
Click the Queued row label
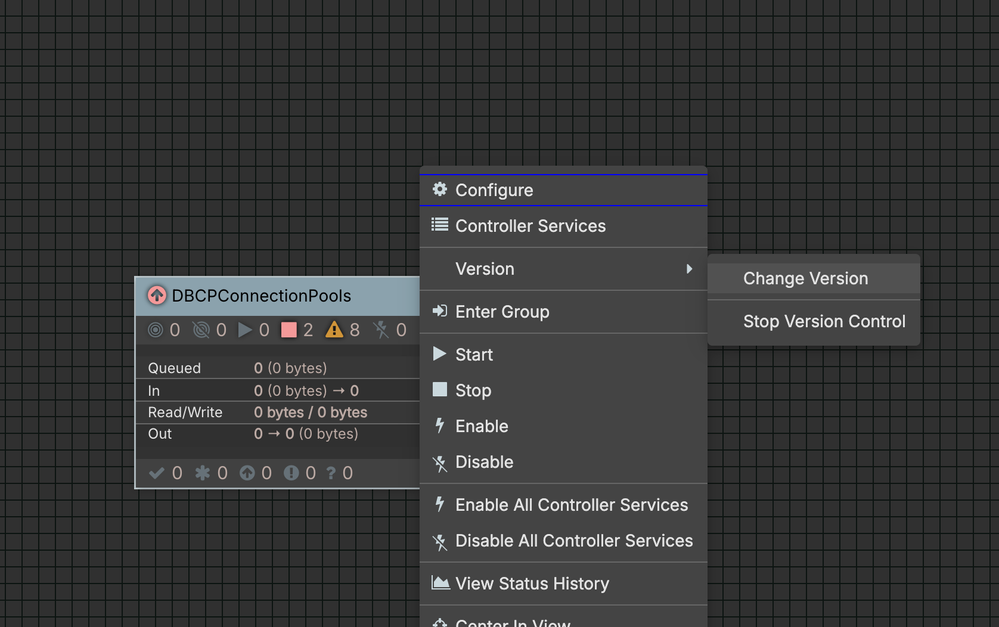coord(174,368)
